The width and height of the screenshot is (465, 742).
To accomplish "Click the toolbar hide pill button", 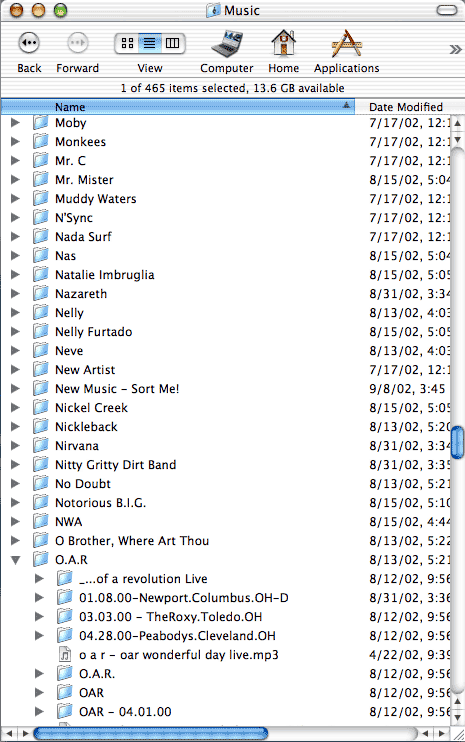I will pyautogui.click(x=447, y=10).
